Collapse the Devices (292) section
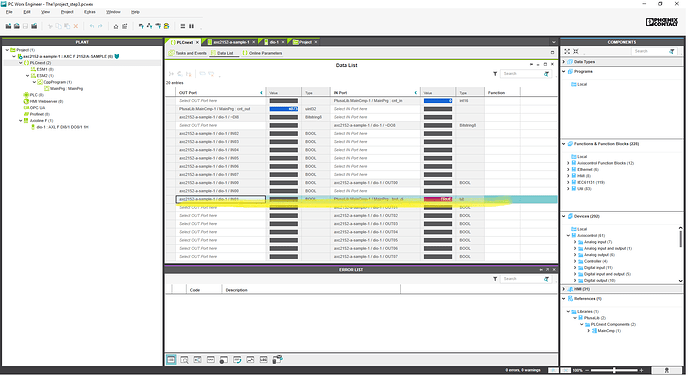This screenshot has height=376, width=690. [564, 216]
